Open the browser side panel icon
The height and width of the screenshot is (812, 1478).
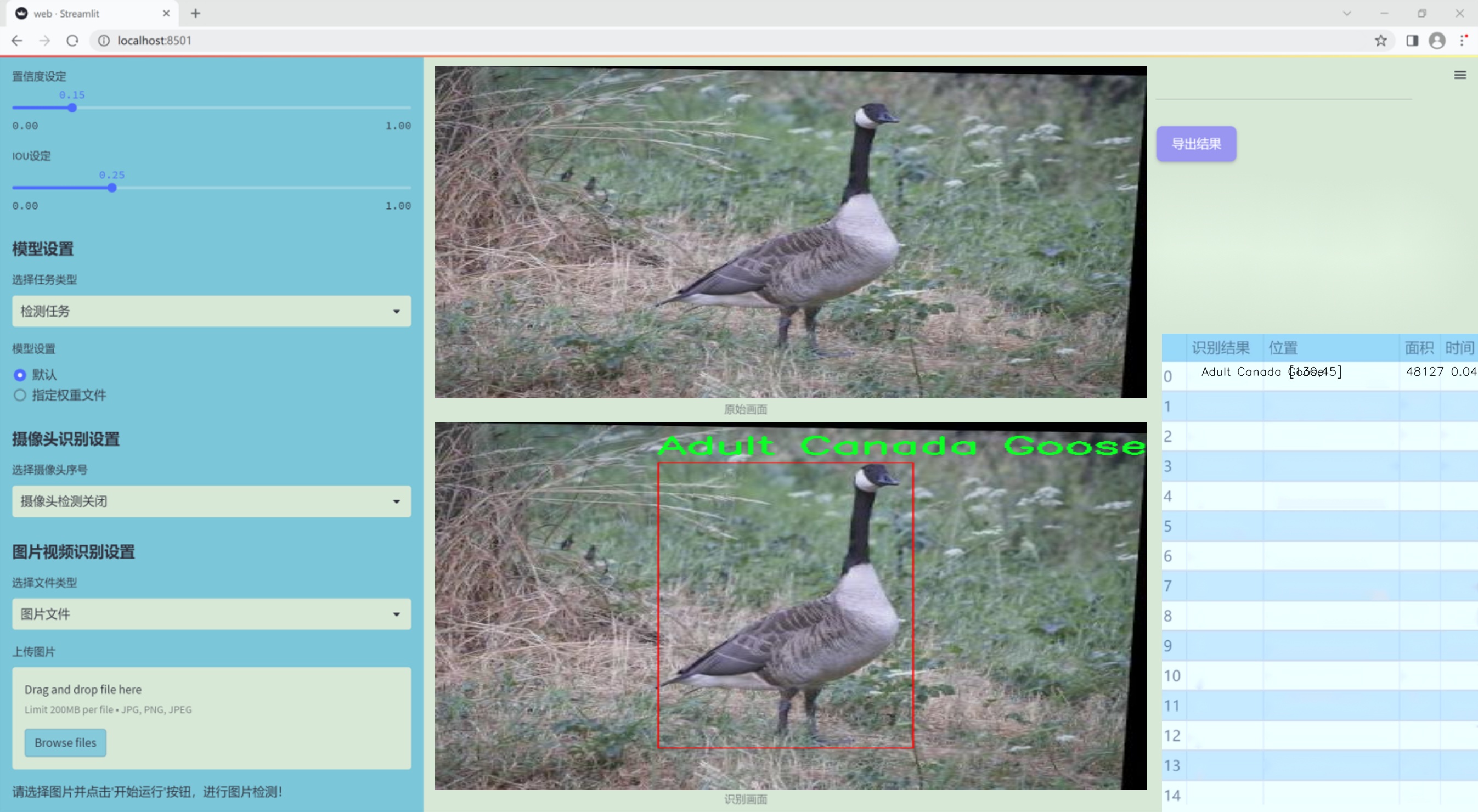(x=1412, y=40)
